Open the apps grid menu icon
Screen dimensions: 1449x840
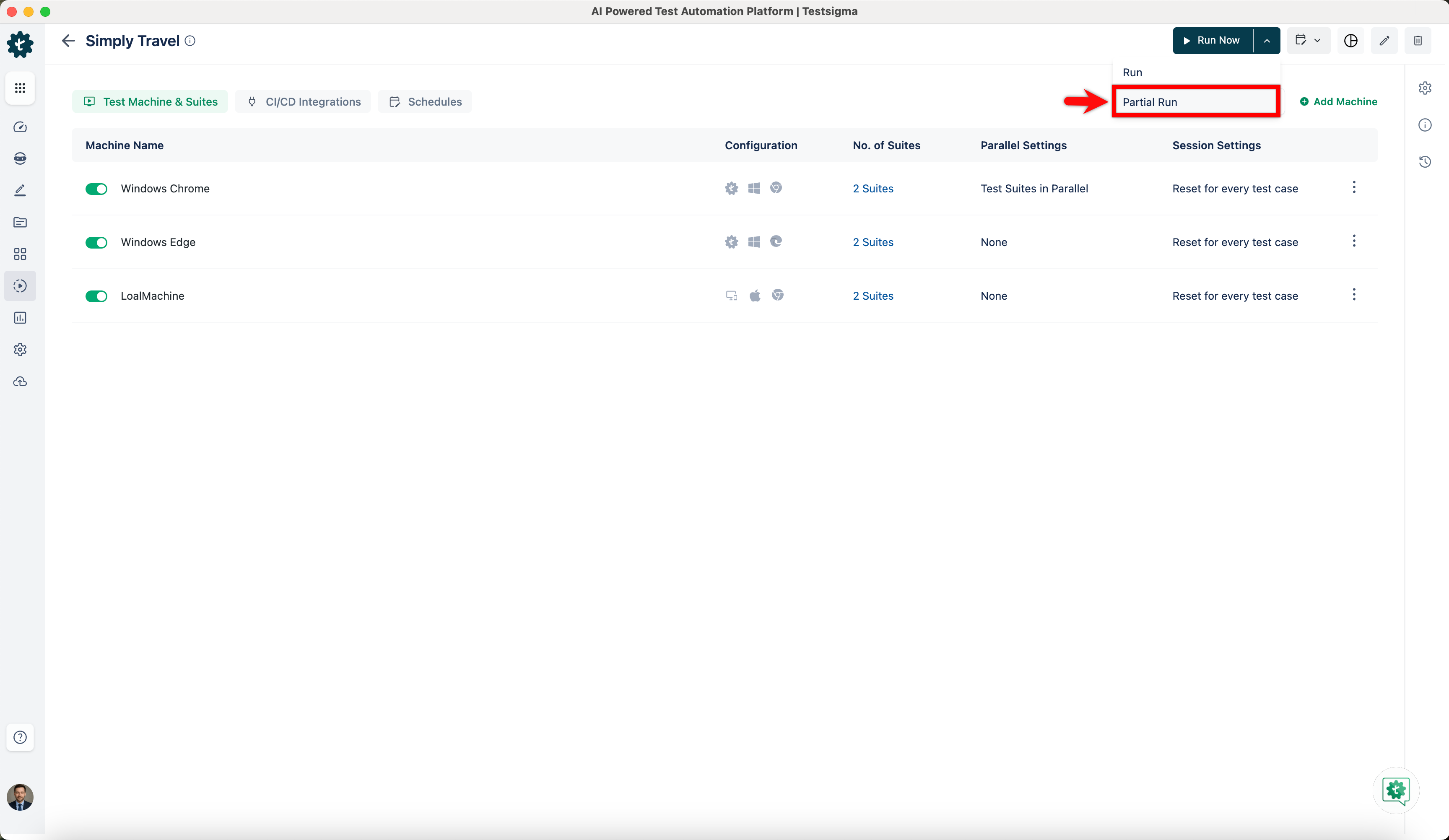[x=20, y=88]
